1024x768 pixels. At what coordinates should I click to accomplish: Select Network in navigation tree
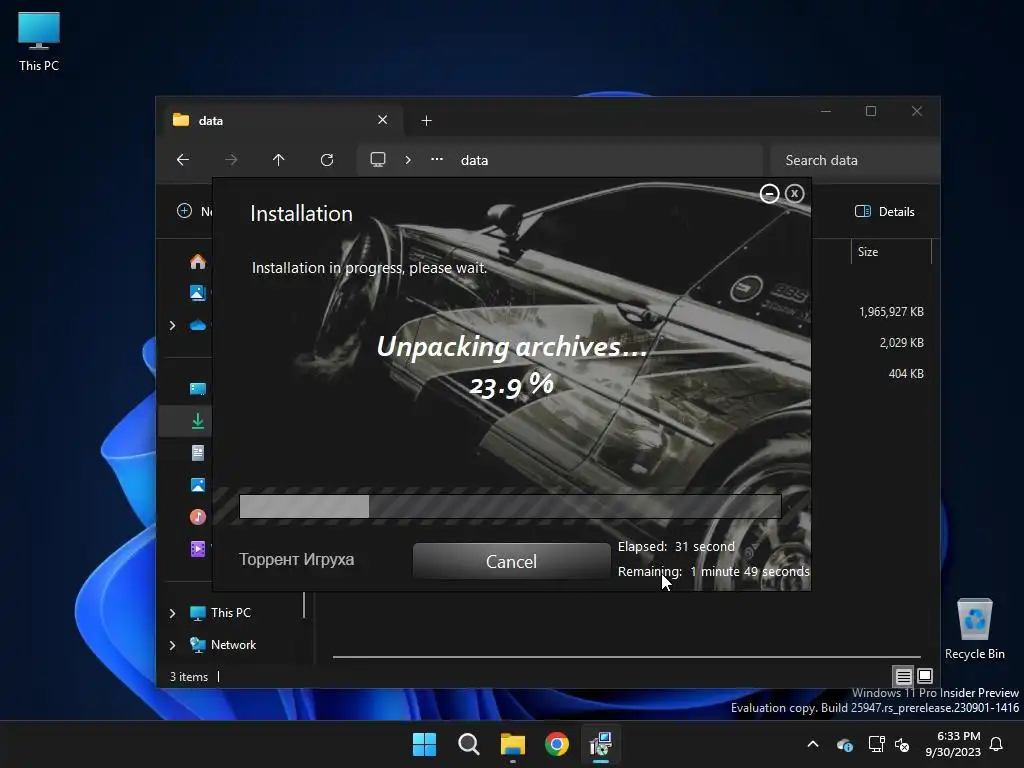point(233,645)
